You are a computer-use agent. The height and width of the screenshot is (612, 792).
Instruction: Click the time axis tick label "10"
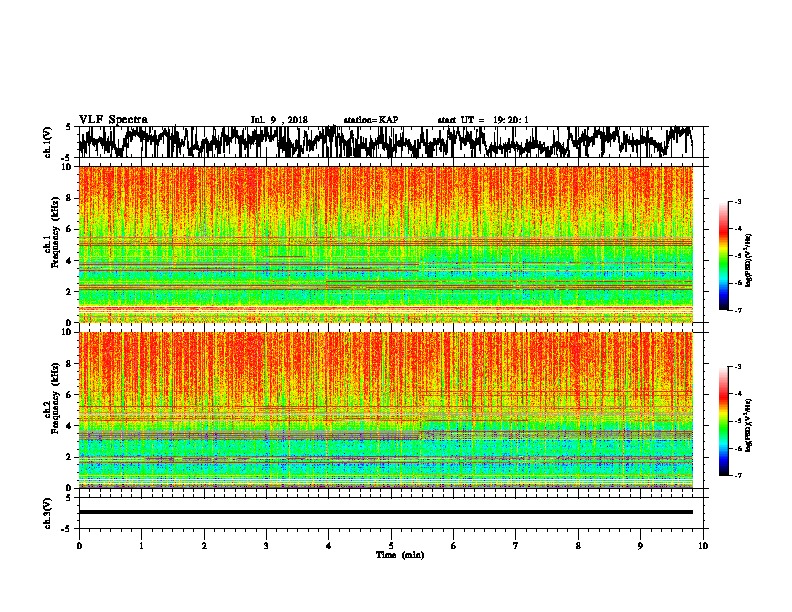point(703,546)
